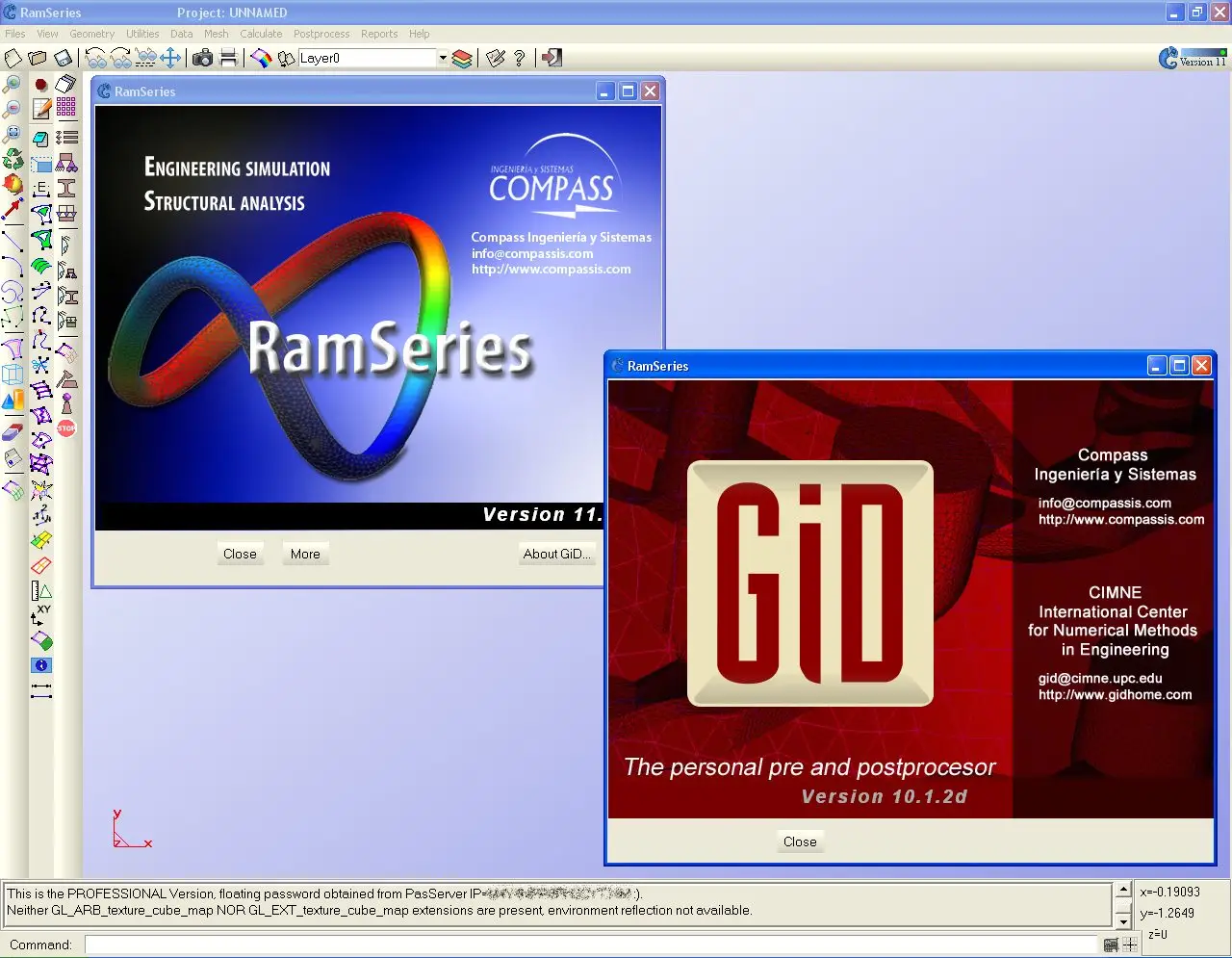Image resolution: width=1232 pixels, height=958 pixels.
Task: Click the I-beam section icon
Action: (x=66, y=188)
